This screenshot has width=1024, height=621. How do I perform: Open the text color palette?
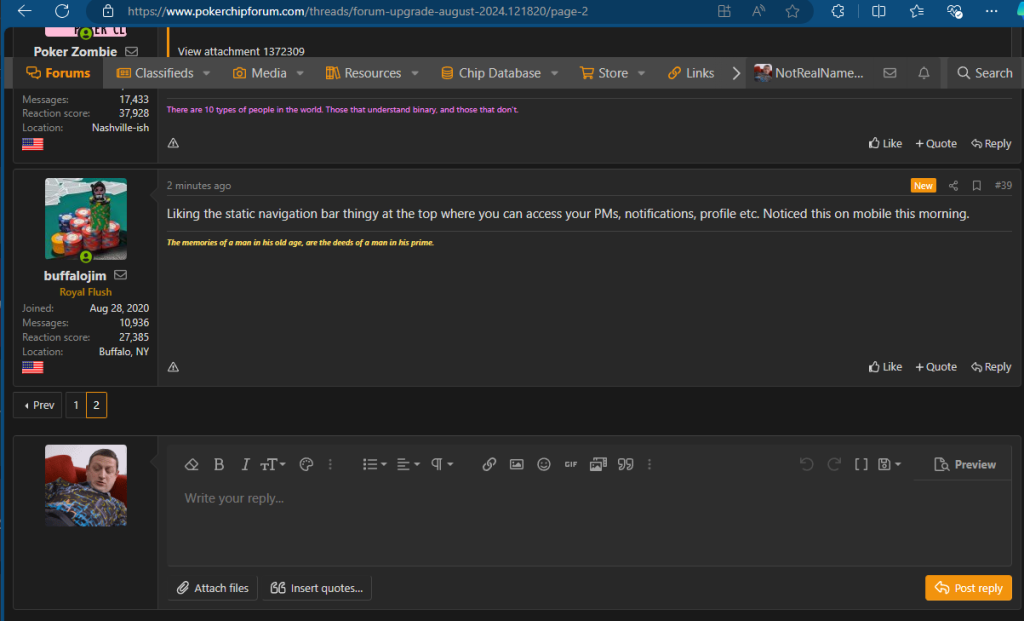point(306,464)
